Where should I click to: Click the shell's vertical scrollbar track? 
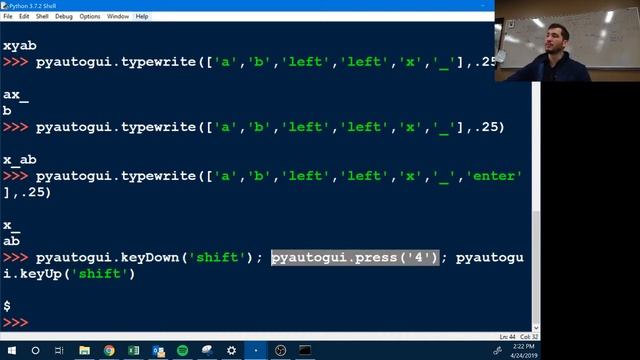[536, 147]
